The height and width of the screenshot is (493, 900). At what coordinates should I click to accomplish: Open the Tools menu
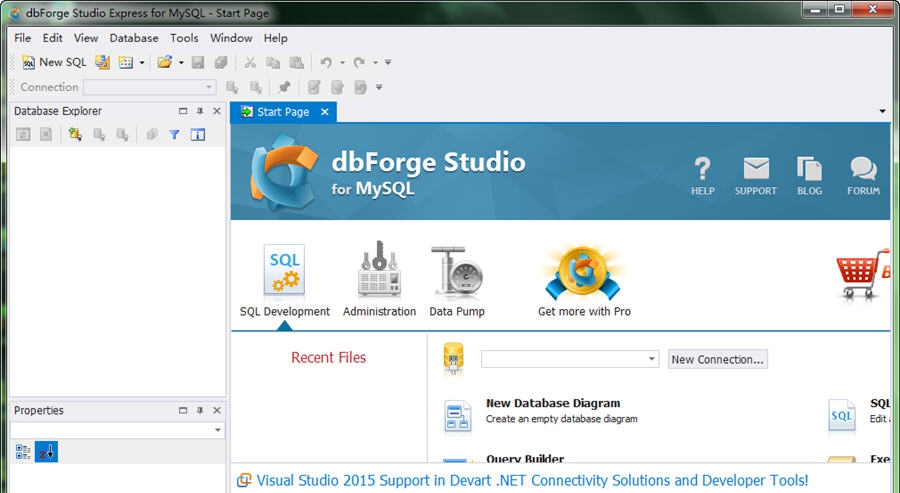(184, 38)
